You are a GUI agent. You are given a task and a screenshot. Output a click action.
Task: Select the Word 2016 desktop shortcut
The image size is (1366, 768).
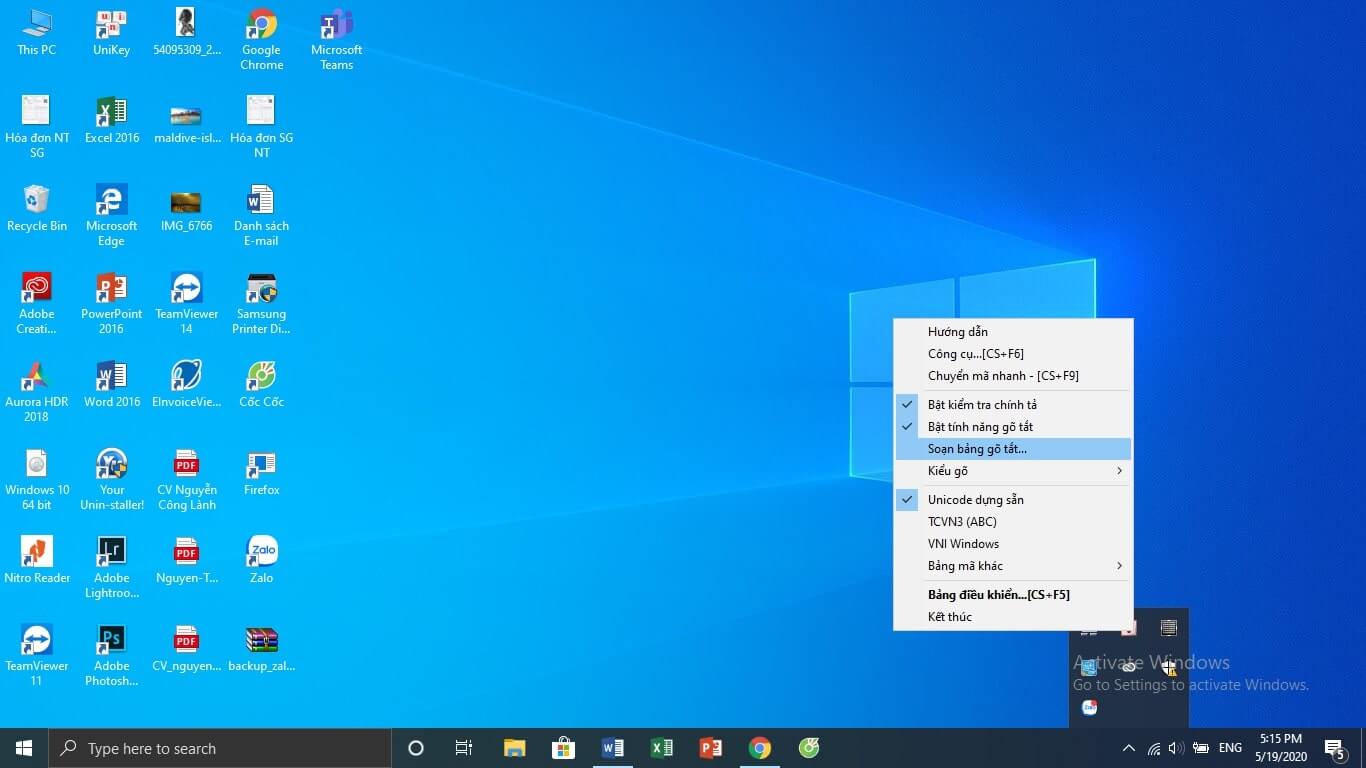click(112, 385)
